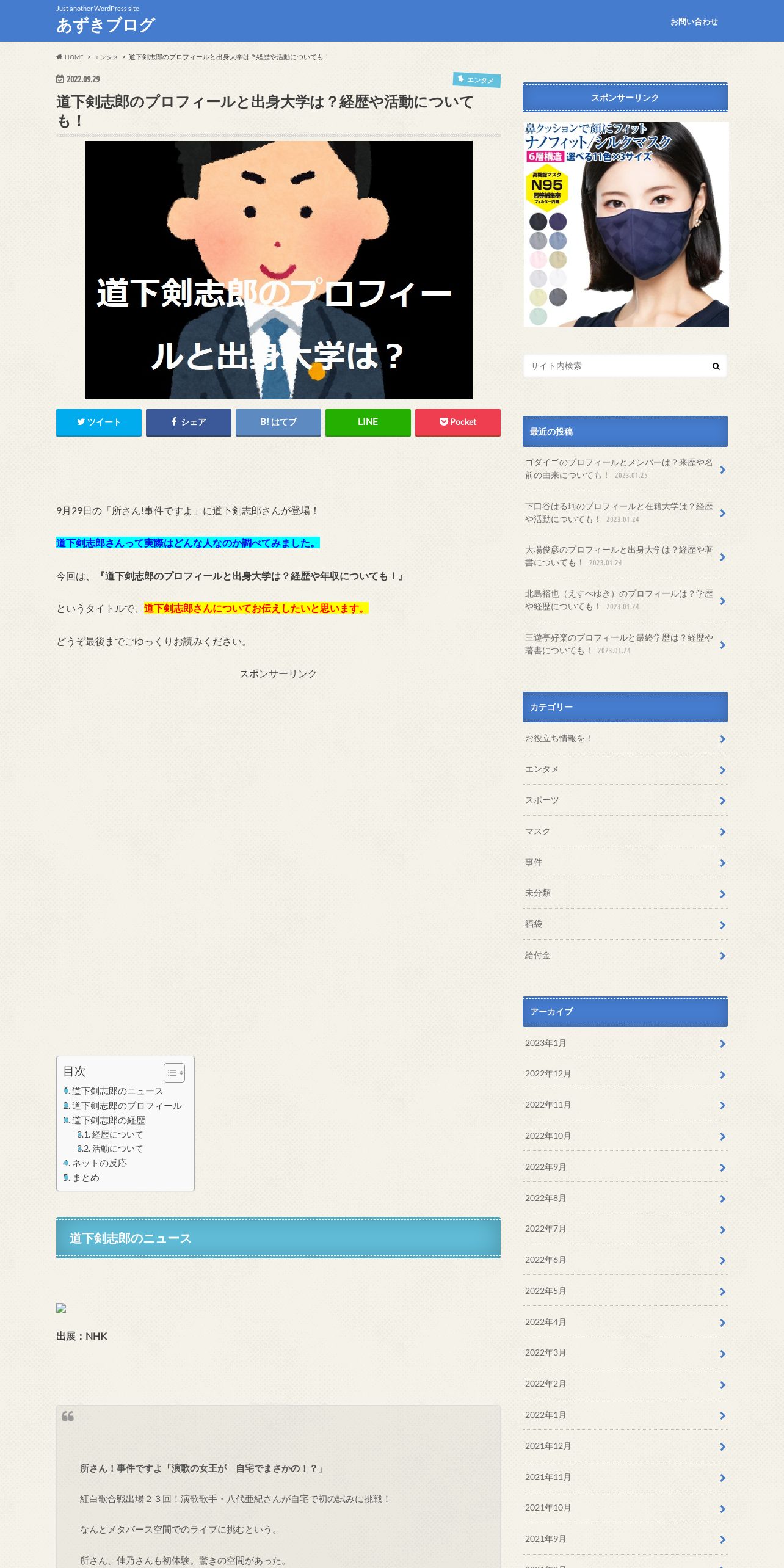Screen dimensions: 784x1568
Task: Open the マスク category
Action: tap(625, 832)
